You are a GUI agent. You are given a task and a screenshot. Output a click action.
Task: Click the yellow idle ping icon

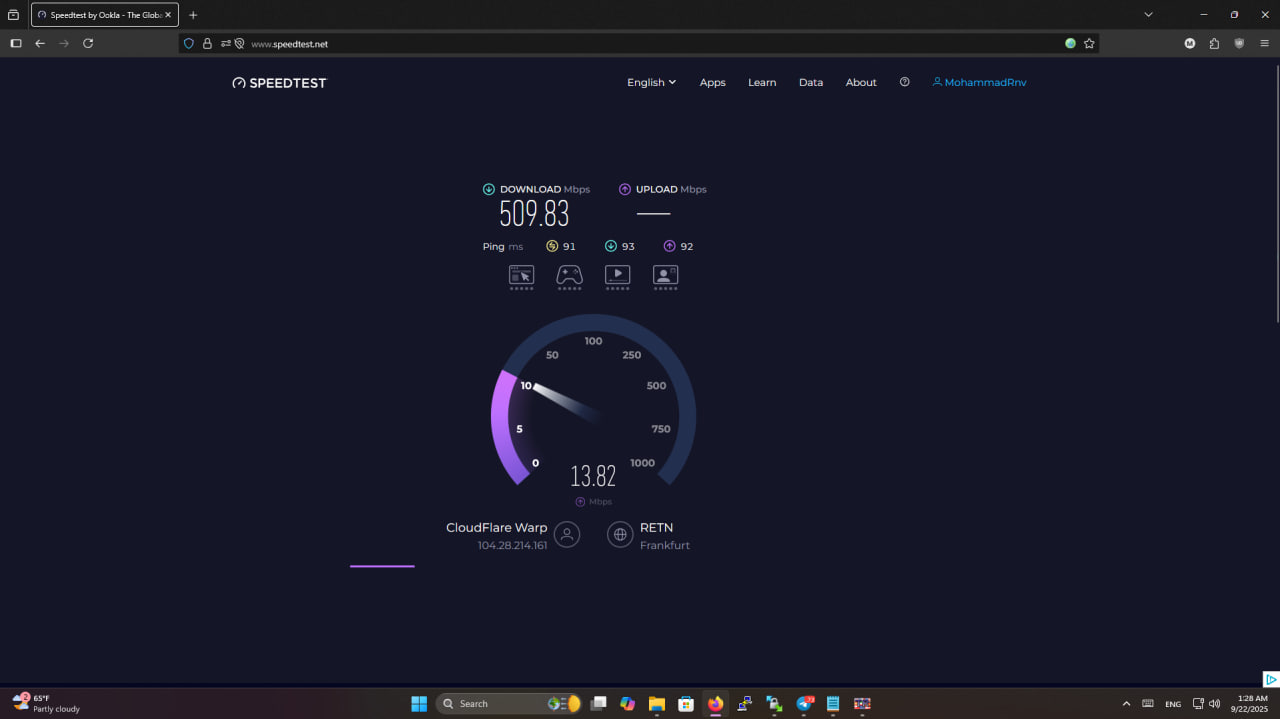tap(552, 246)
